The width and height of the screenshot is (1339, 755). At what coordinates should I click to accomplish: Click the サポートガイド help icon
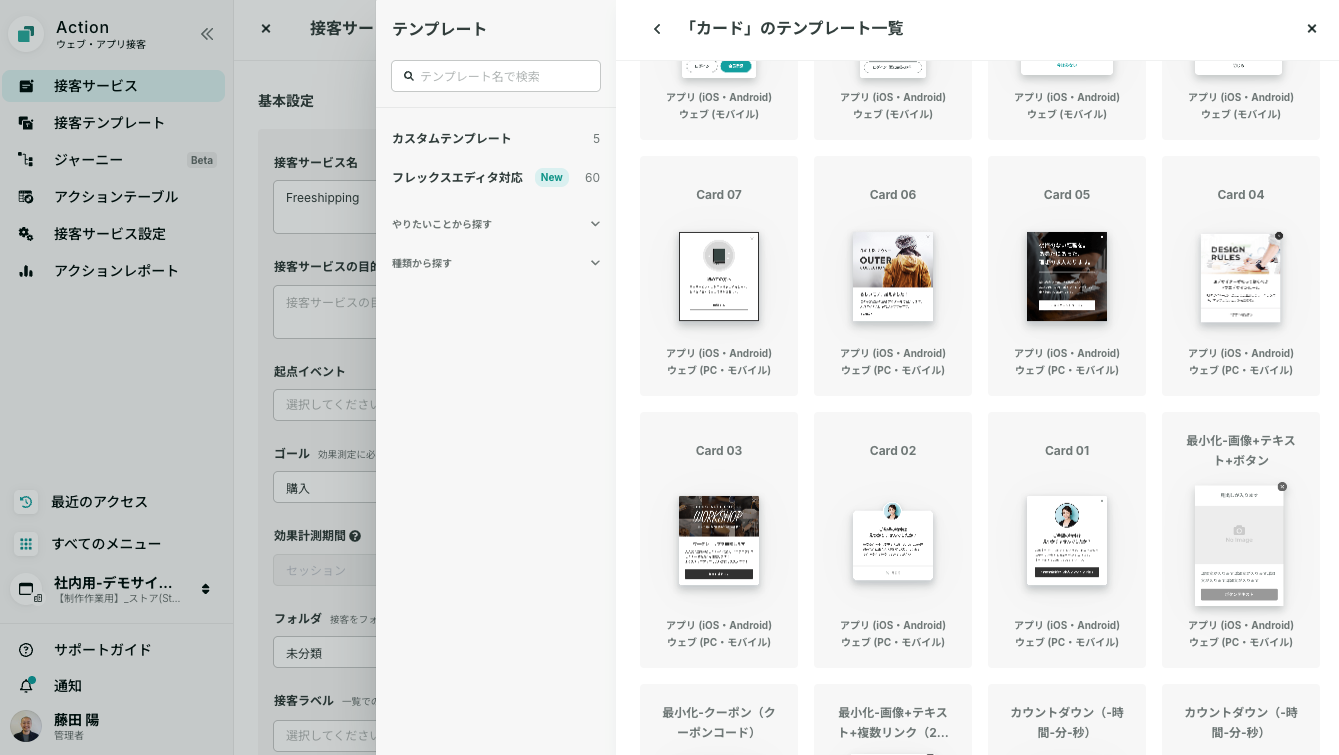[26, 650]
